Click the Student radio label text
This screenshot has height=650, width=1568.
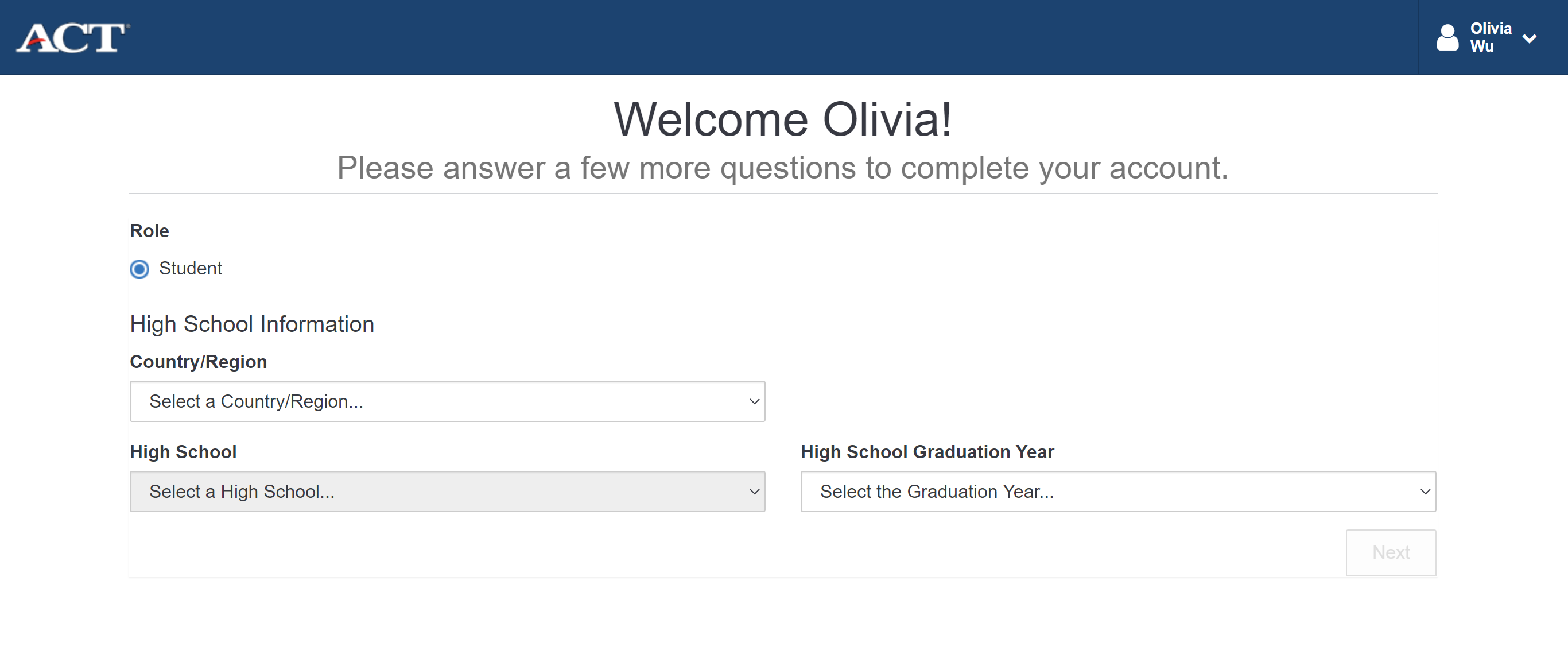(190, 268)
